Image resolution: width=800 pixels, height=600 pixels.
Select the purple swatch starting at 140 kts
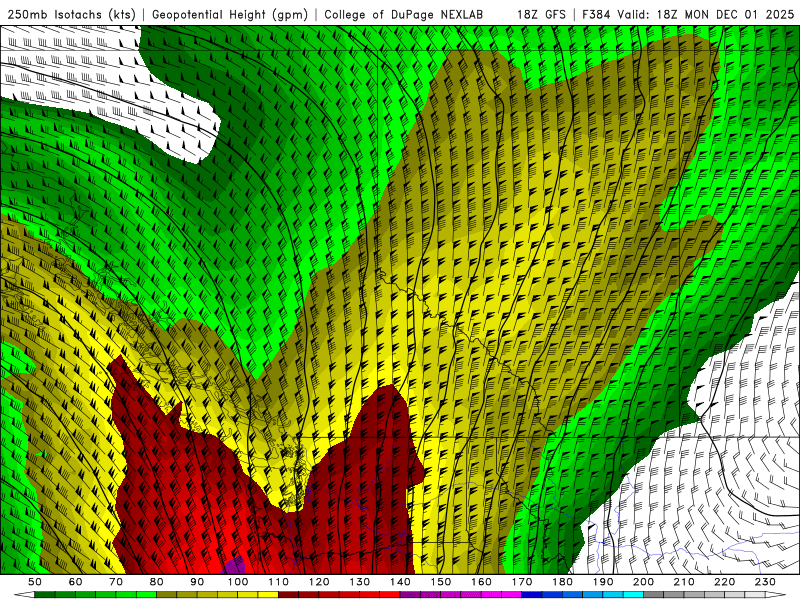pyautogui.click(x=410, y=595)
